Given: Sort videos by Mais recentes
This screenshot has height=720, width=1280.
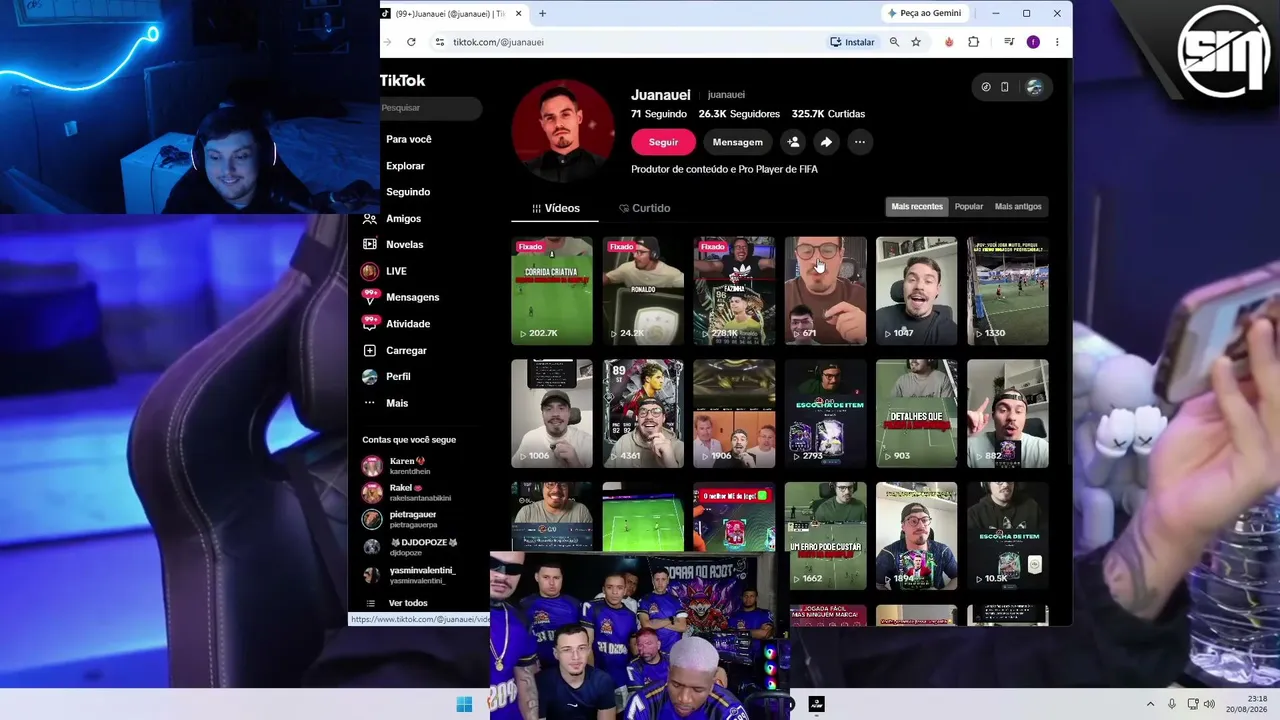Looking at the screenshot, I should point(917,207).
